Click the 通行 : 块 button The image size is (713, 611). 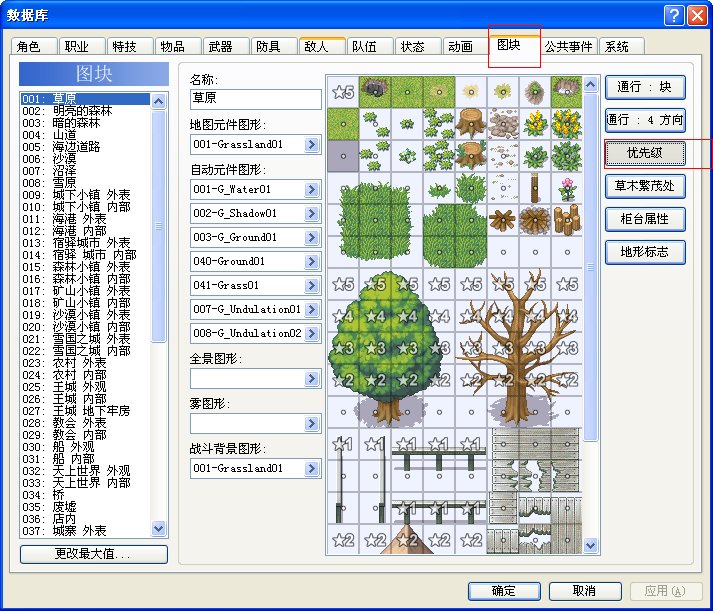[x=645, y=87]
